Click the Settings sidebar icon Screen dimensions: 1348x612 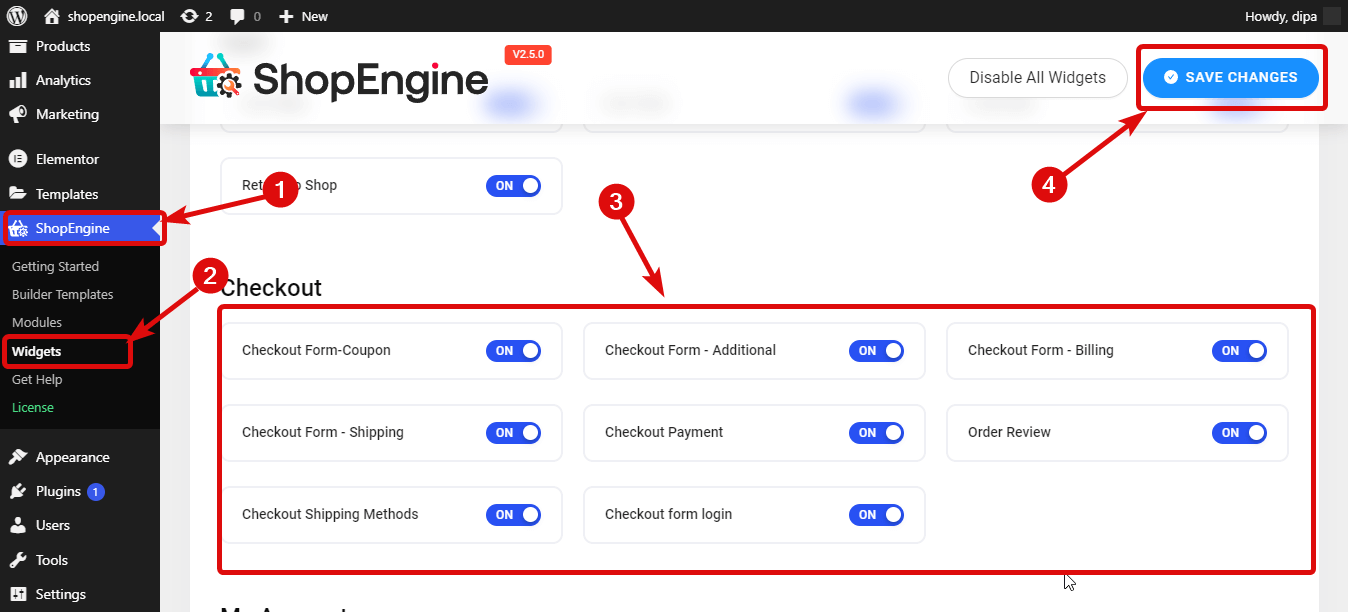[17, 594]
